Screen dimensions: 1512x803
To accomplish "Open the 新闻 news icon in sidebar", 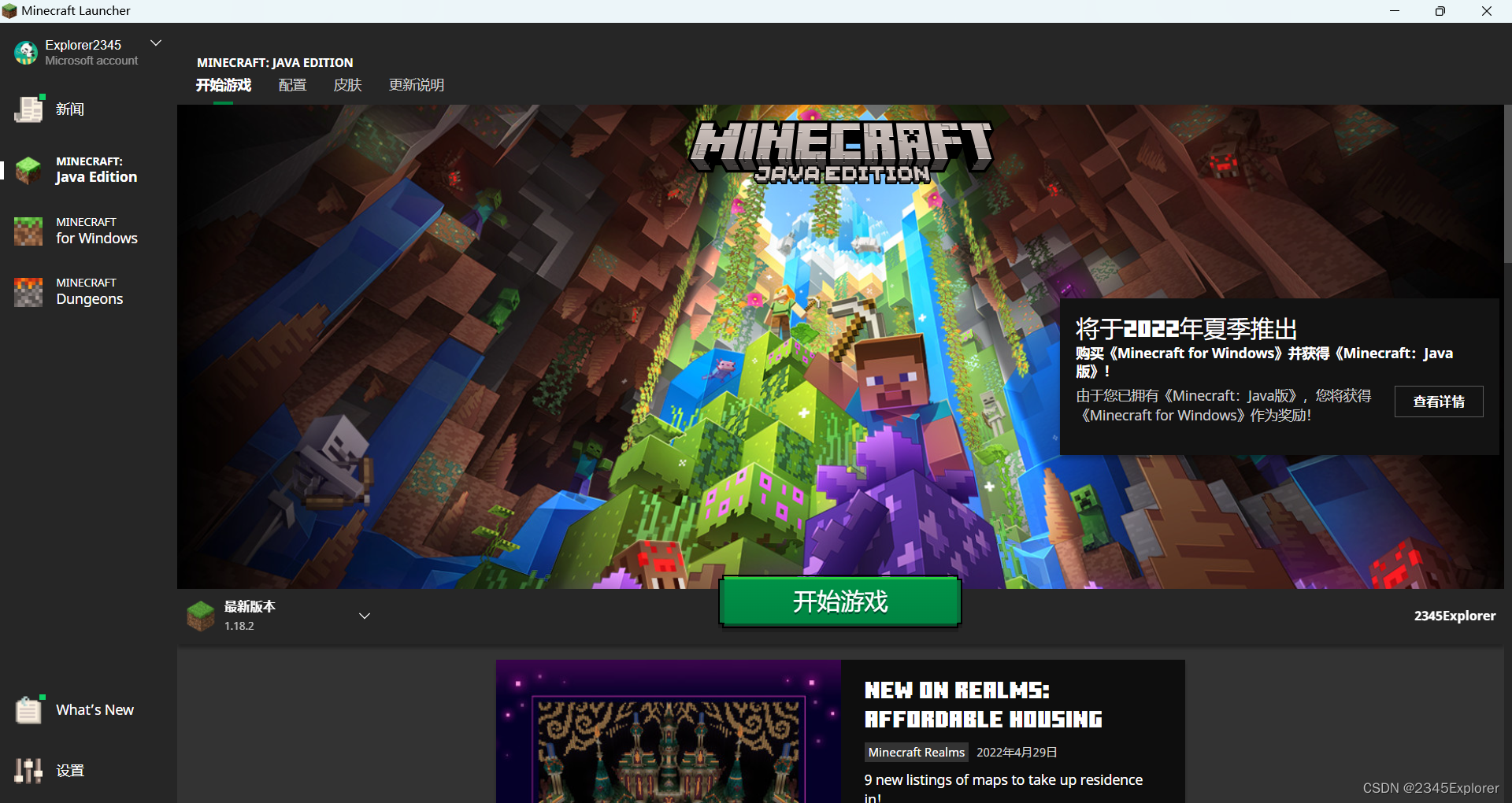I will [29, 109].
